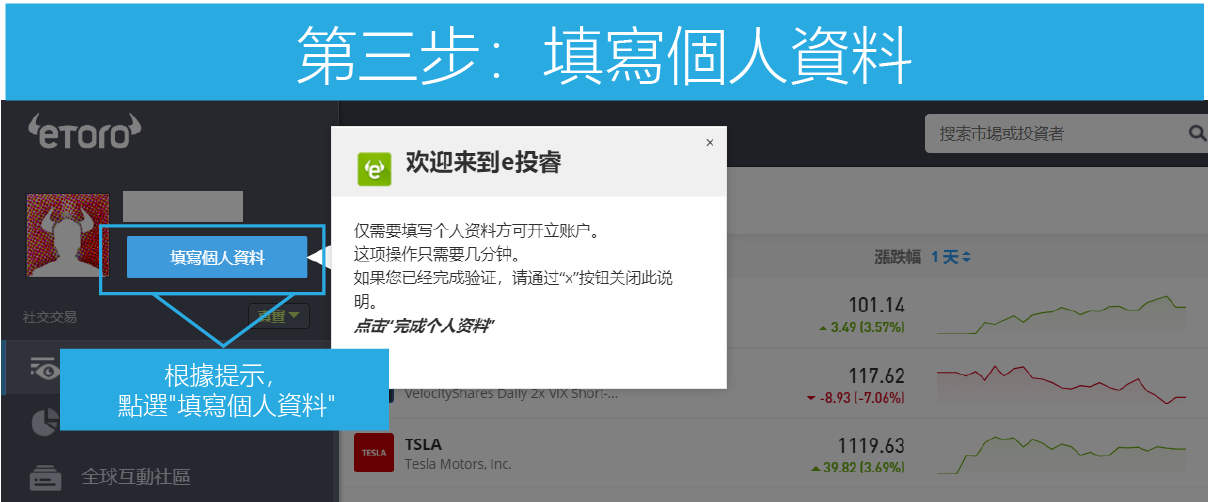The height and width of the screenshot is (502, 1208).
Task: Click the VelocityShares Daily 2x VIX row name
Action: click(x=511, y=393)
